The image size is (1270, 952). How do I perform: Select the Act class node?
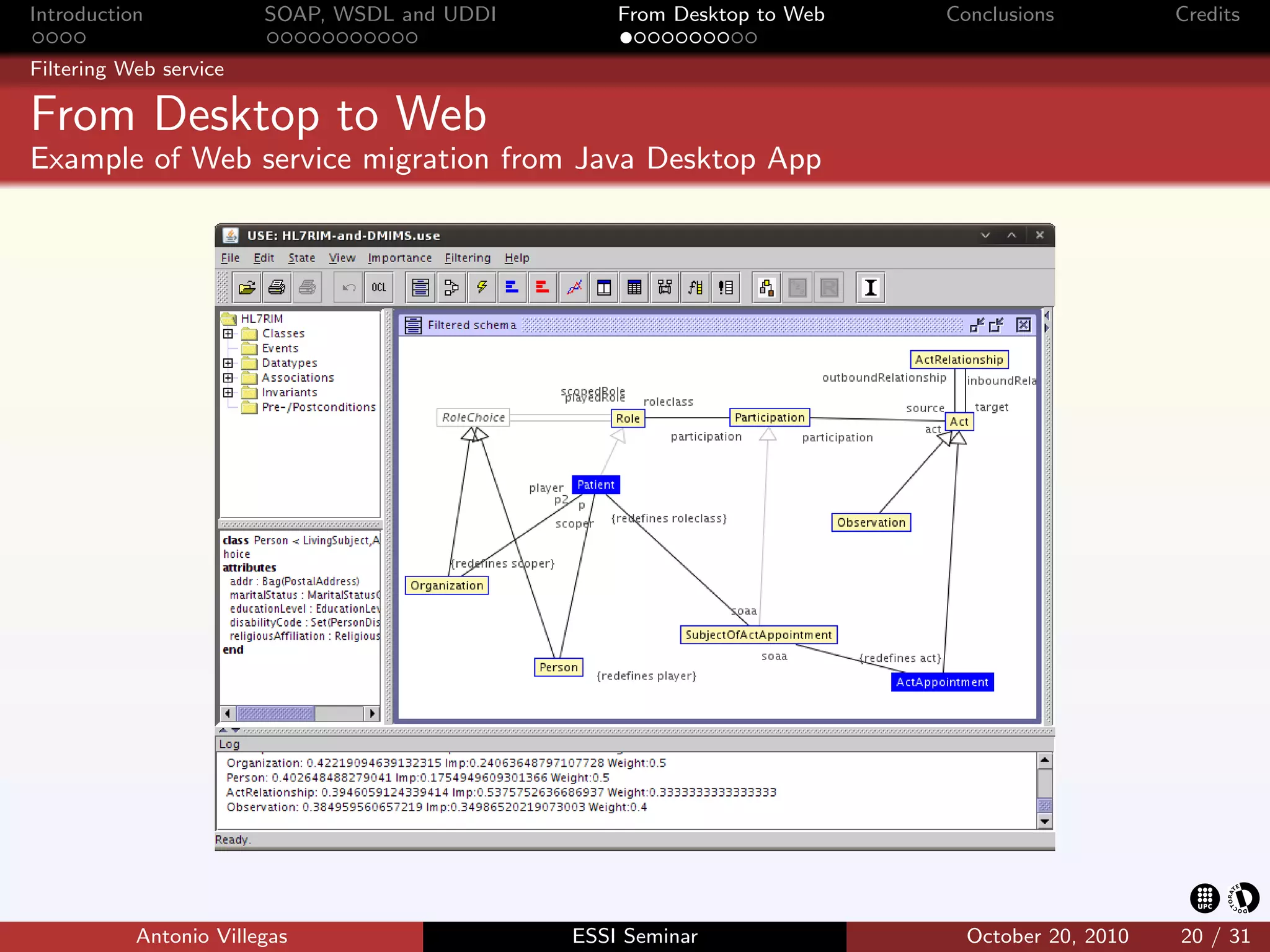(959, 421)
